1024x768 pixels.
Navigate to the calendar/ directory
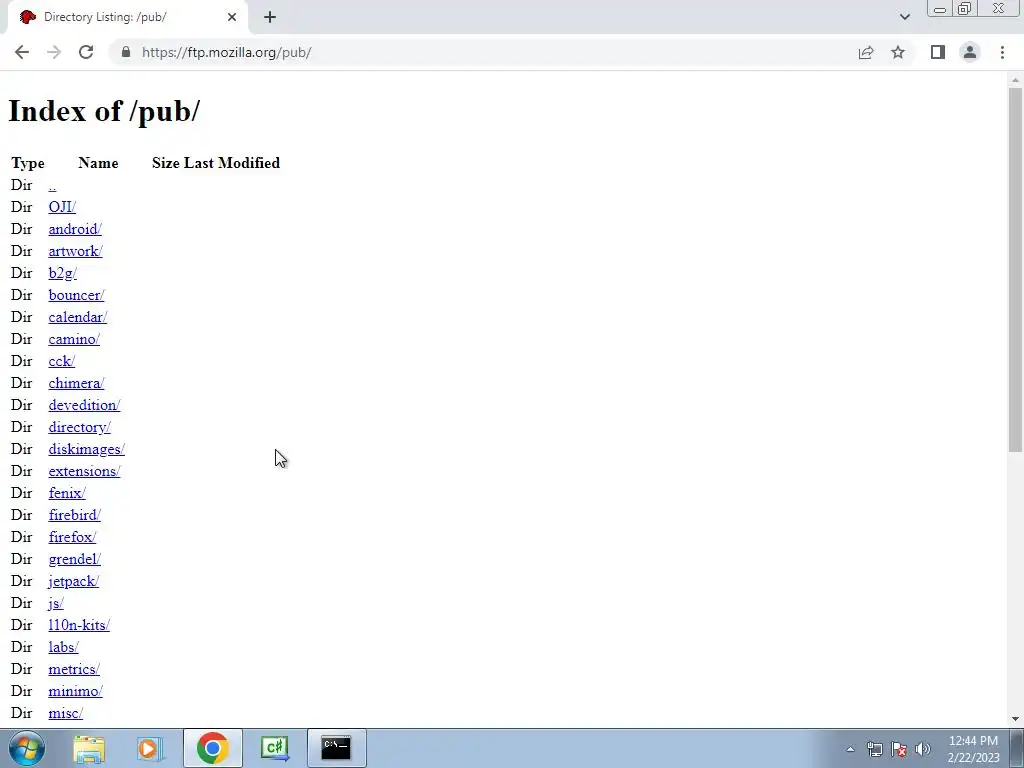78,317
